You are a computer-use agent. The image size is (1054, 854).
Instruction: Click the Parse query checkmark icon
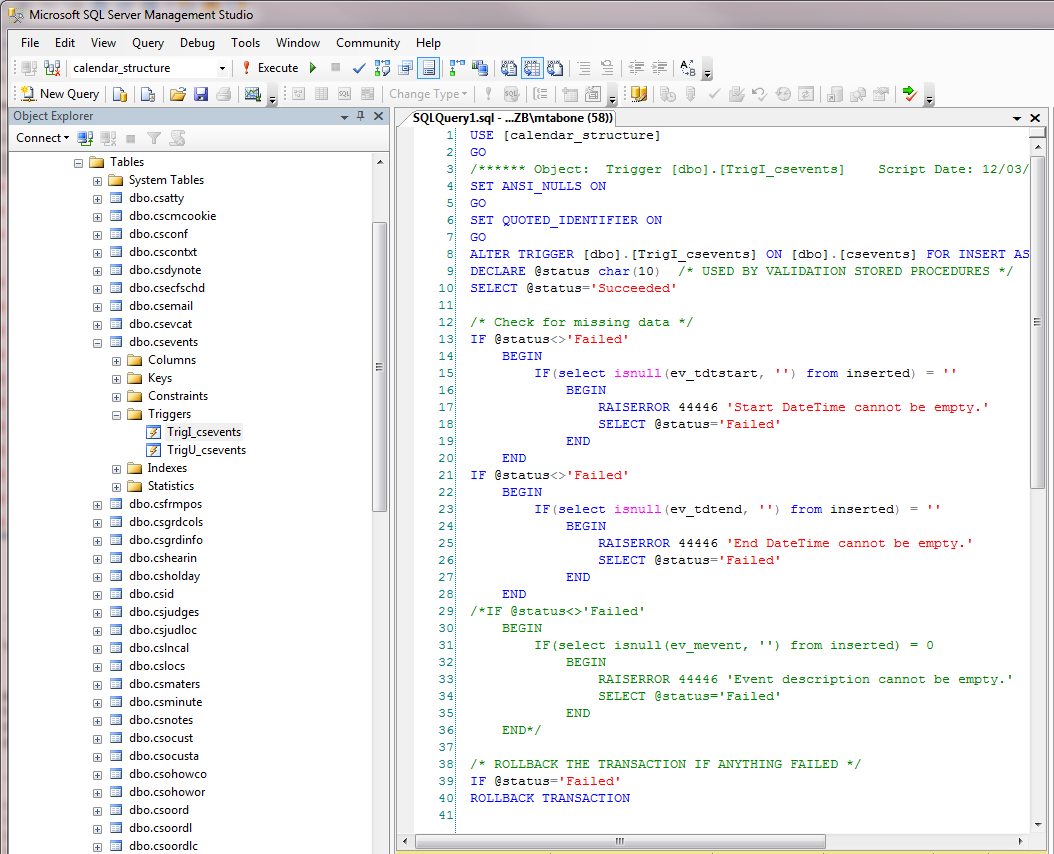(x=359, y=68)
